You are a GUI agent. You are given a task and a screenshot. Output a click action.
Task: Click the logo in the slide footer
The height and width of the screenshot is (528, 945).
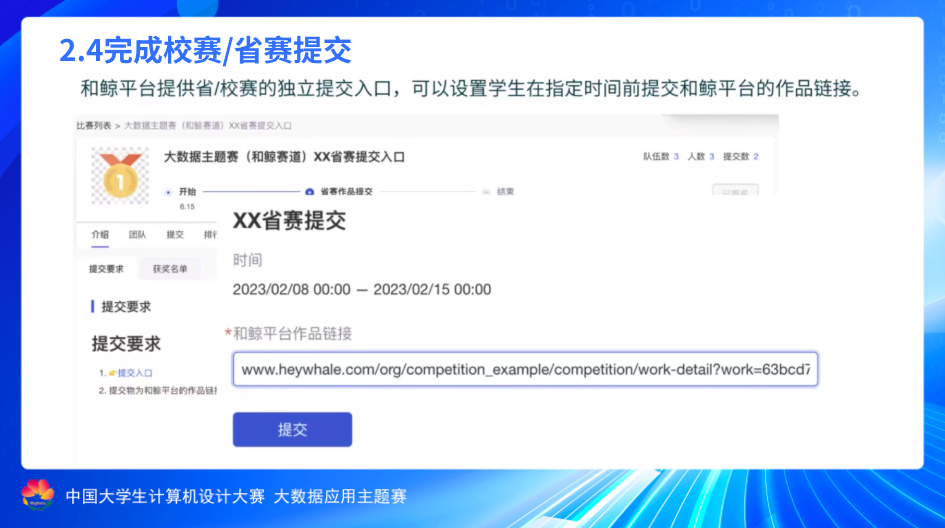pyautogui.click(x=38, y=495)
